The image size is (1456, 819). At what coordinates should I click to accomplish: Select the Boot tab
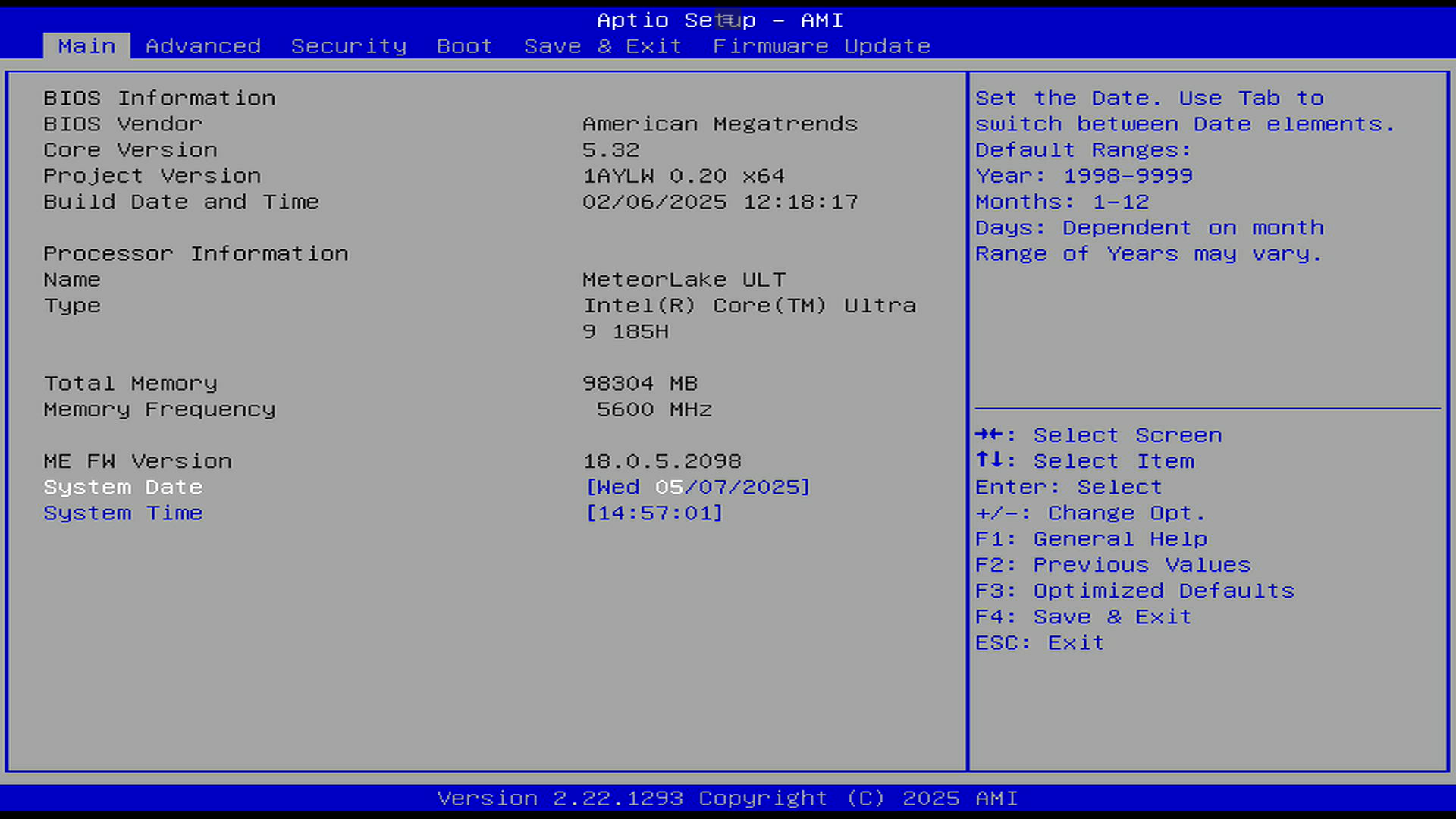click(464, 46)
